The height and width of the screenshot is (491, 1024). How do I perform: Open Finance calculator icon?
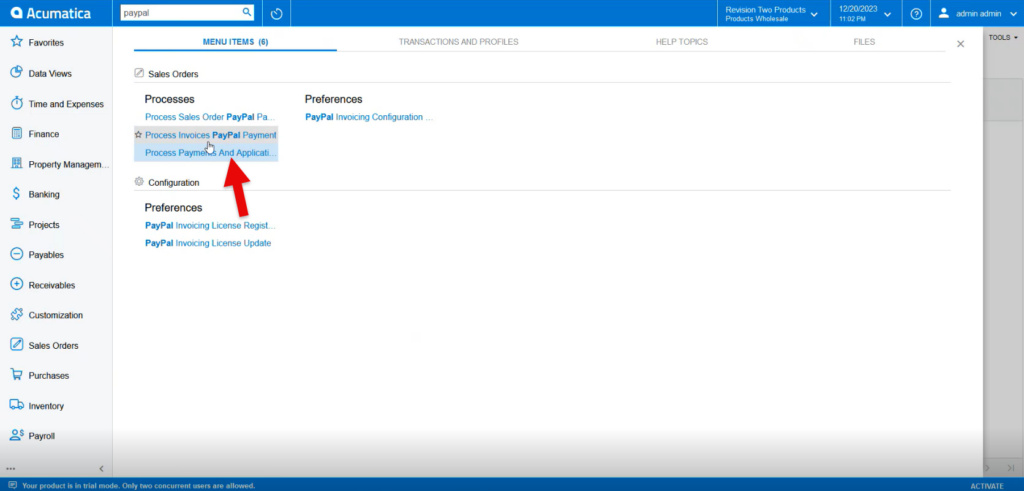point(17,133)
